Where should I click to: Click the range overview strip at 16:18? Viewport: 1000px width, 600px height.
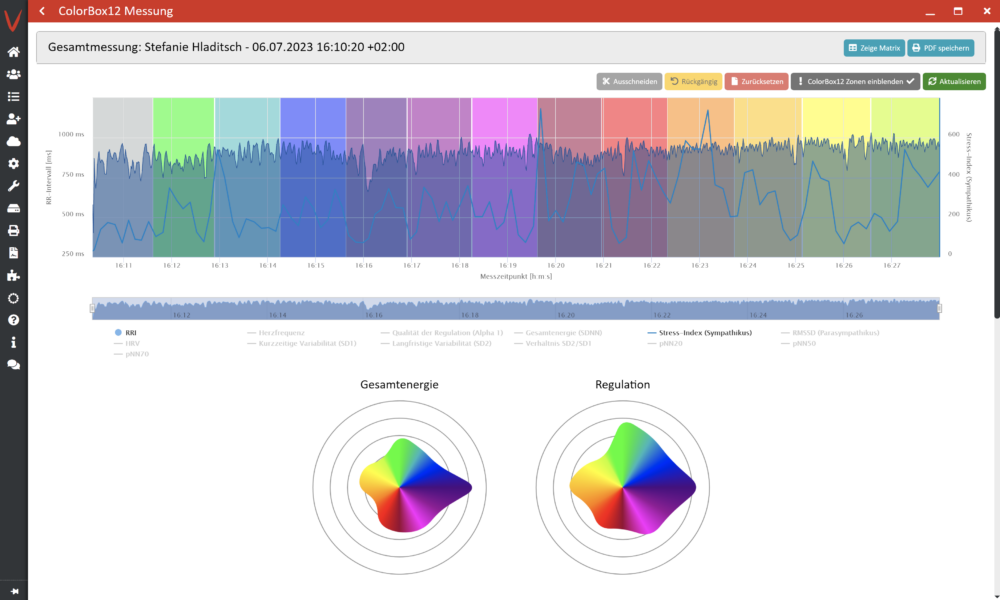[x=470, y=309]
